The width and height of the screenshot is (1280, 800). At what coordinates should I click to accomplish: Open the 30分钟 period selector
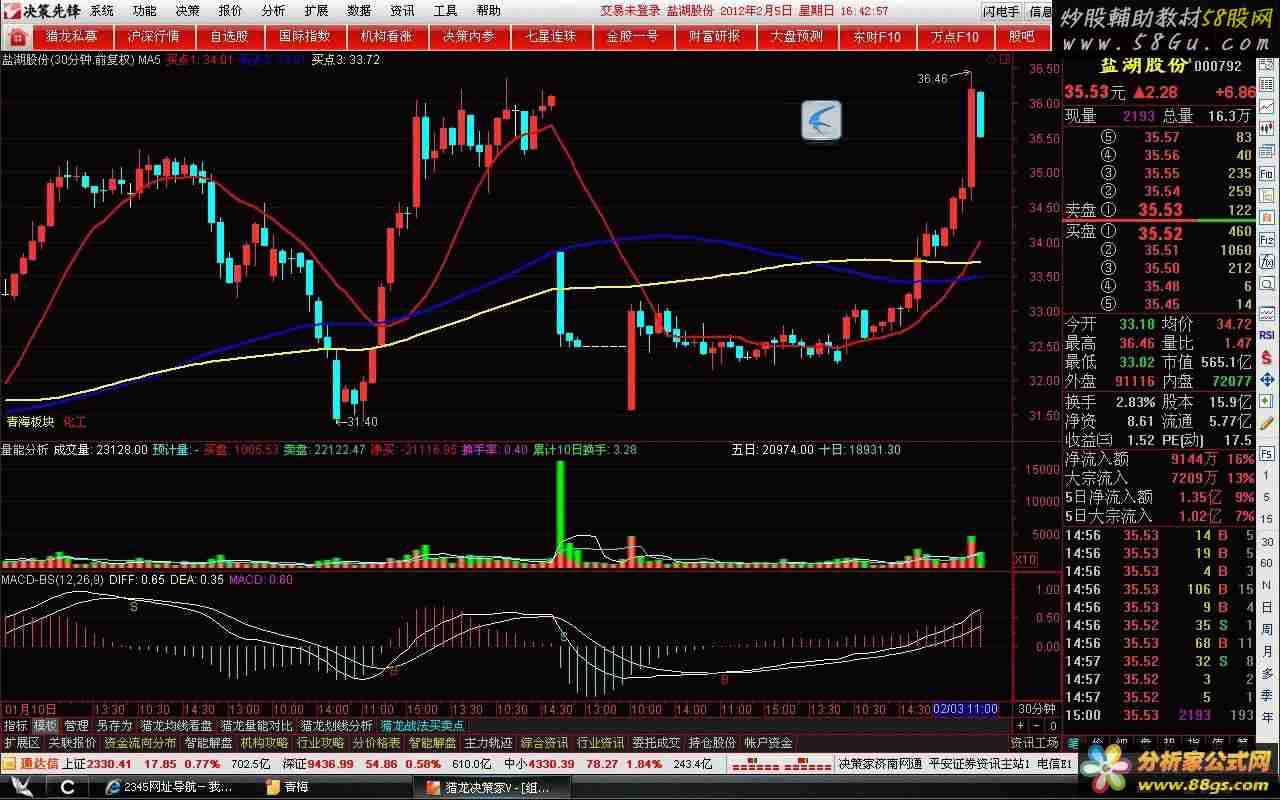(1036, 708)
